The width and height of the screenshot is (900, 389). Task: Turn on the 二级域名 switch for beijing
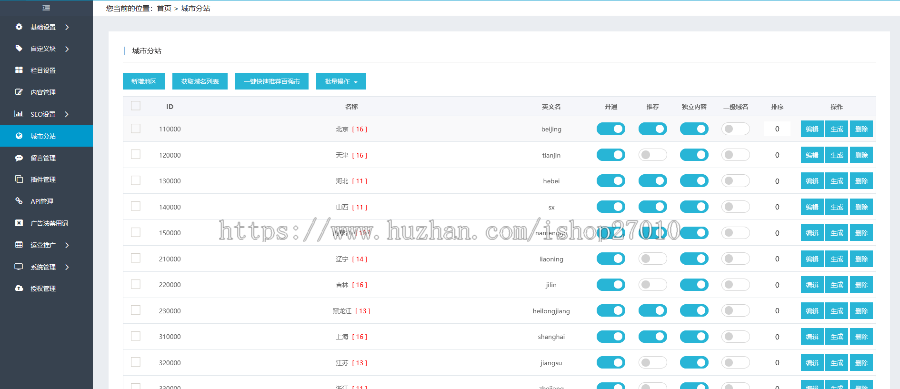tap(736, 129)
